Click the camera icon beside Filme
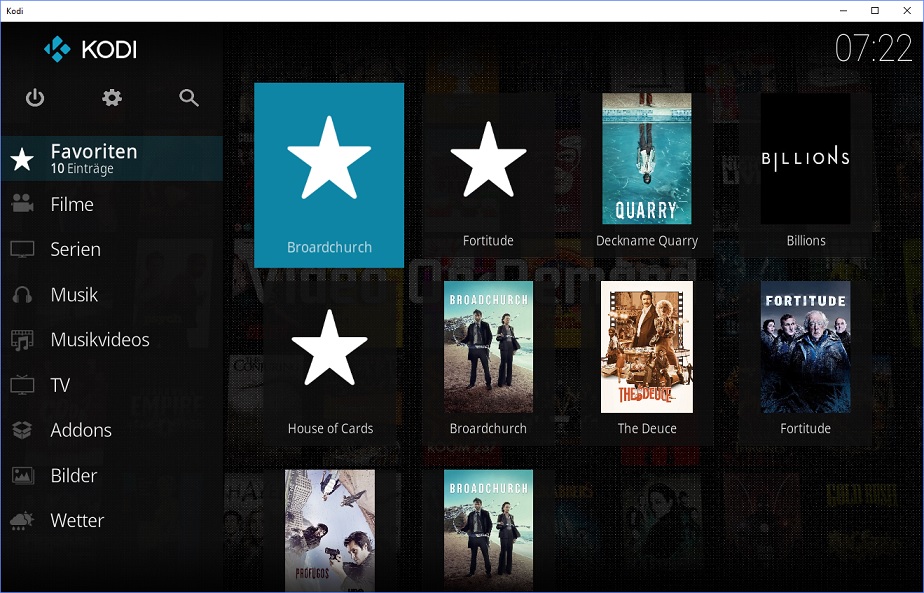 tap(22, 204)
